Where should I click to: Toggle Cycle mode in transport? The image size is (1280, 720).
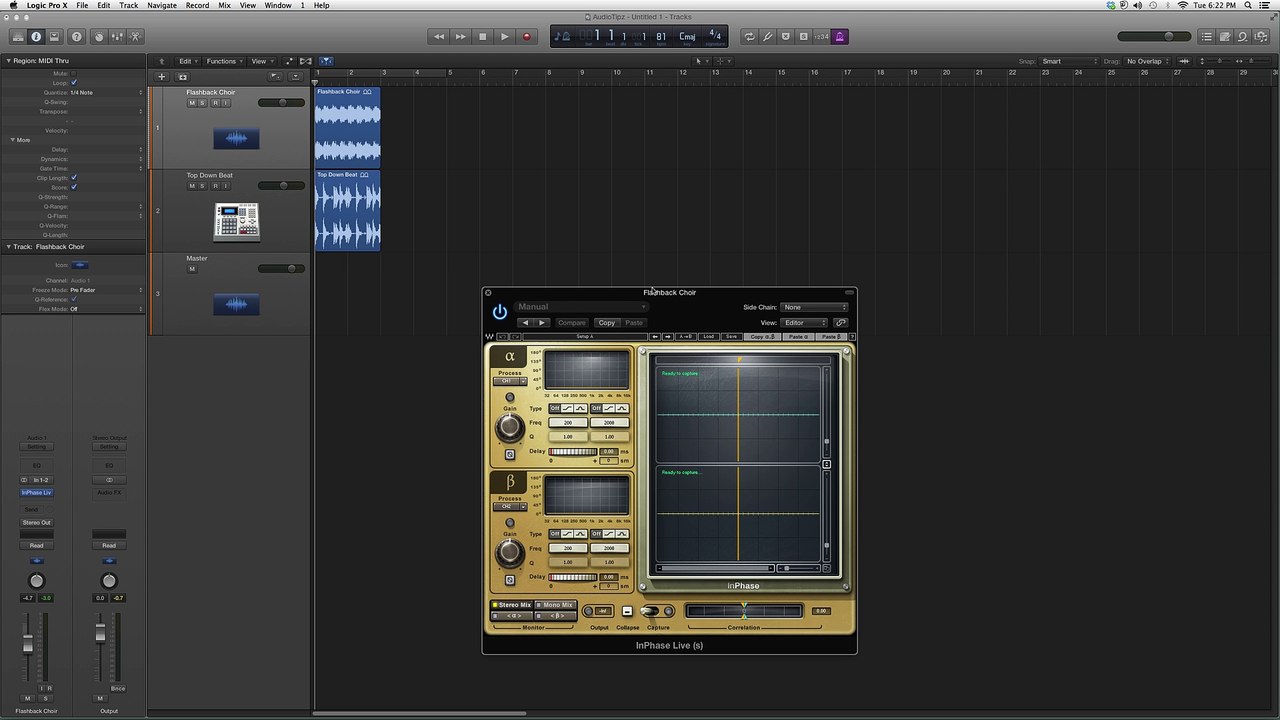(749, 37)
